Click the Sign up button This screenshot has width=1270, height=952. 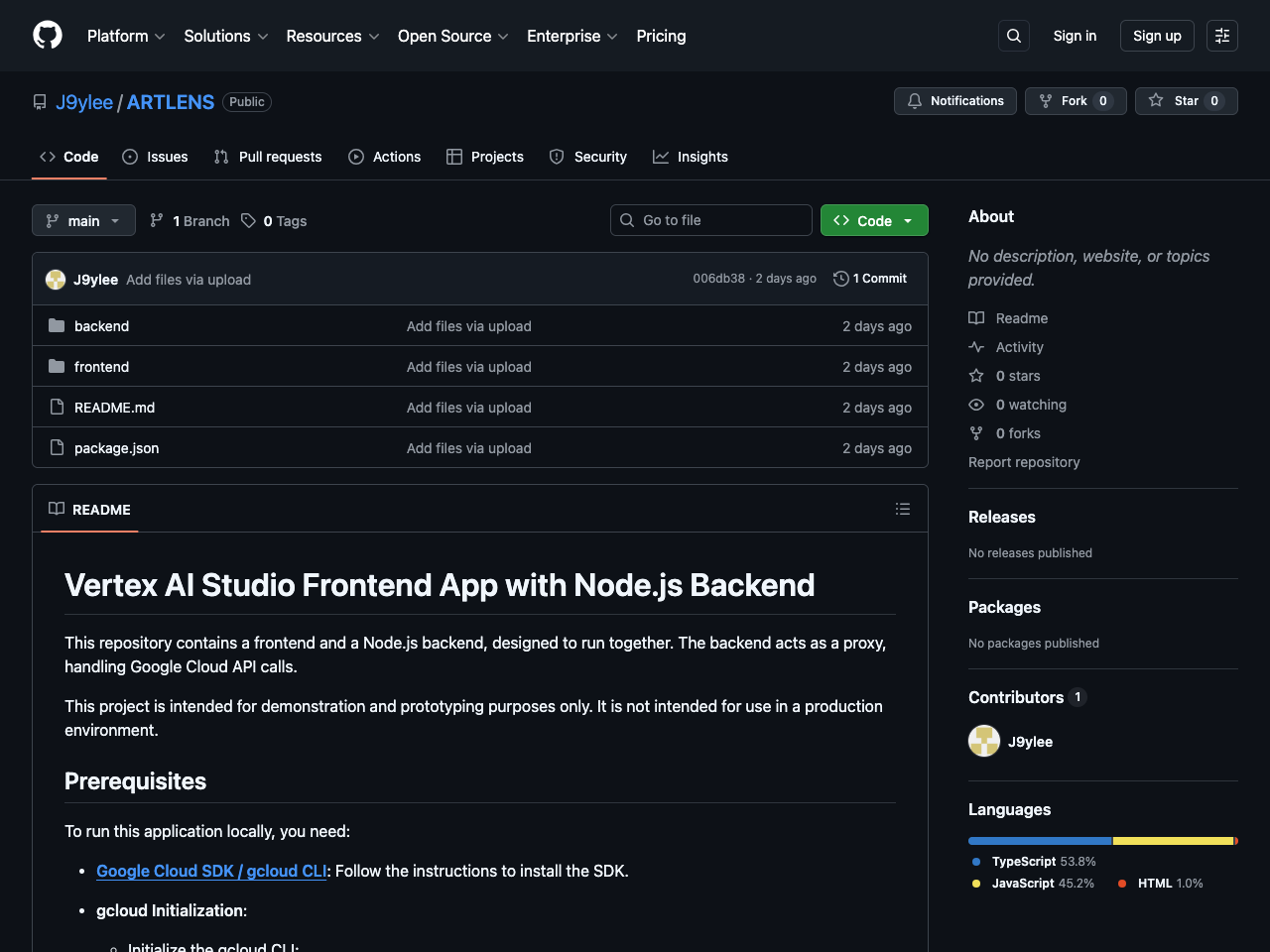click(x=1157, y=36)
